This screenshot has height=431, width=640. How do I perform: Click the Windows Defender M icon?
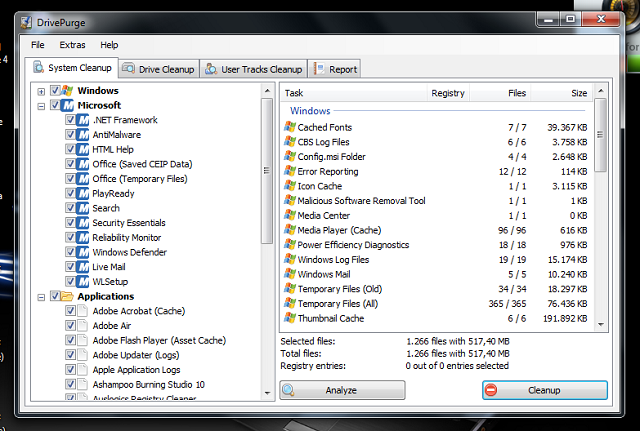pyautogui.click(x=83, y=252)
